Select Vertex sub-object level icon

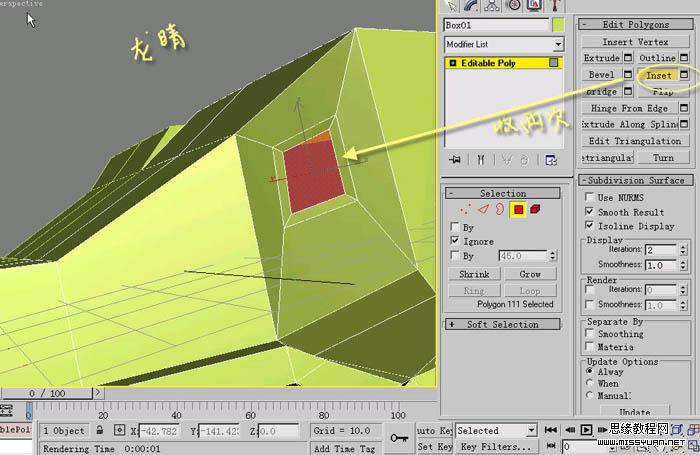(465, 209)
